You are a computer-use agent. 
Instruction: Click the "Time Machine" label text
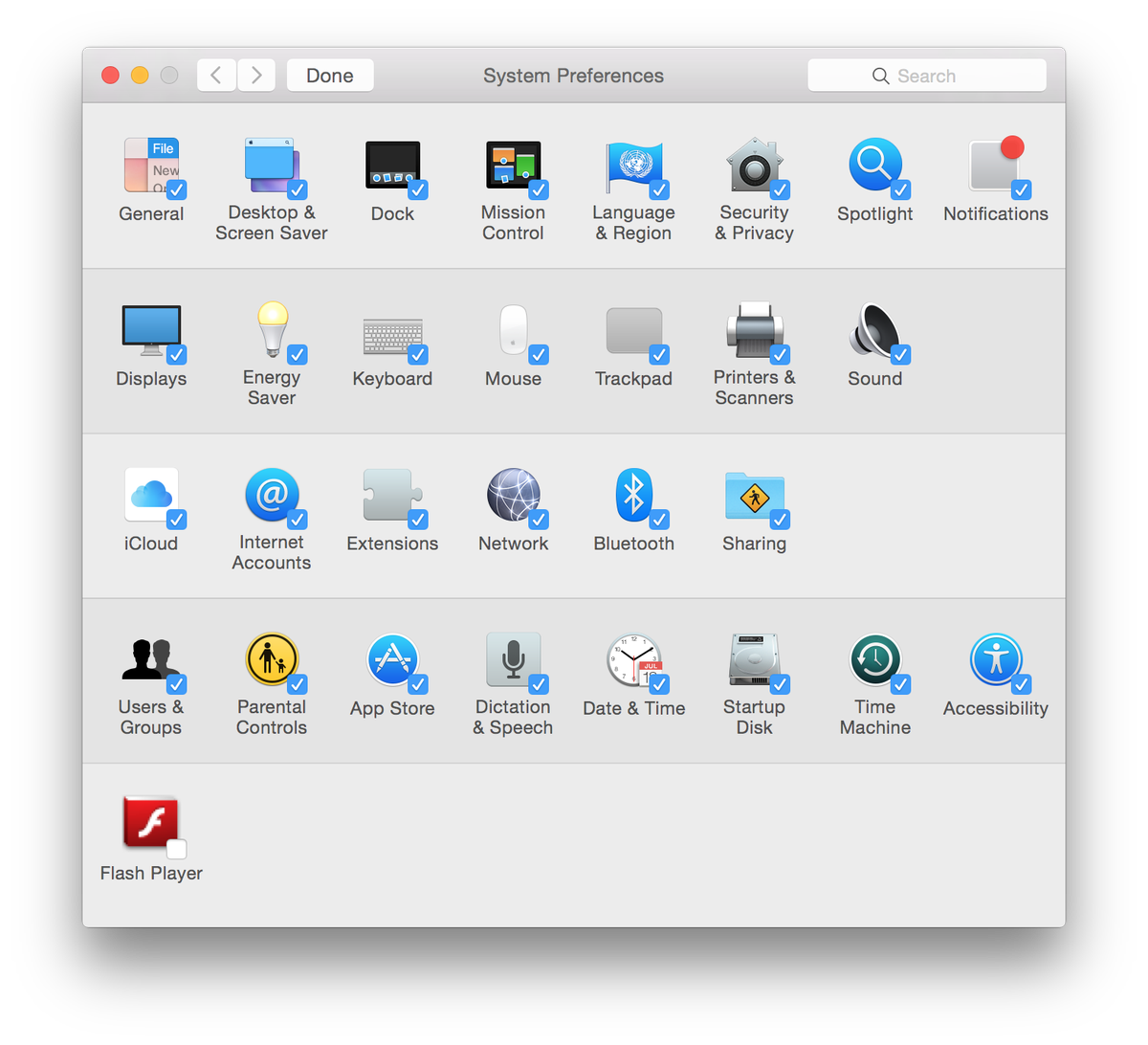coord(875,717)
